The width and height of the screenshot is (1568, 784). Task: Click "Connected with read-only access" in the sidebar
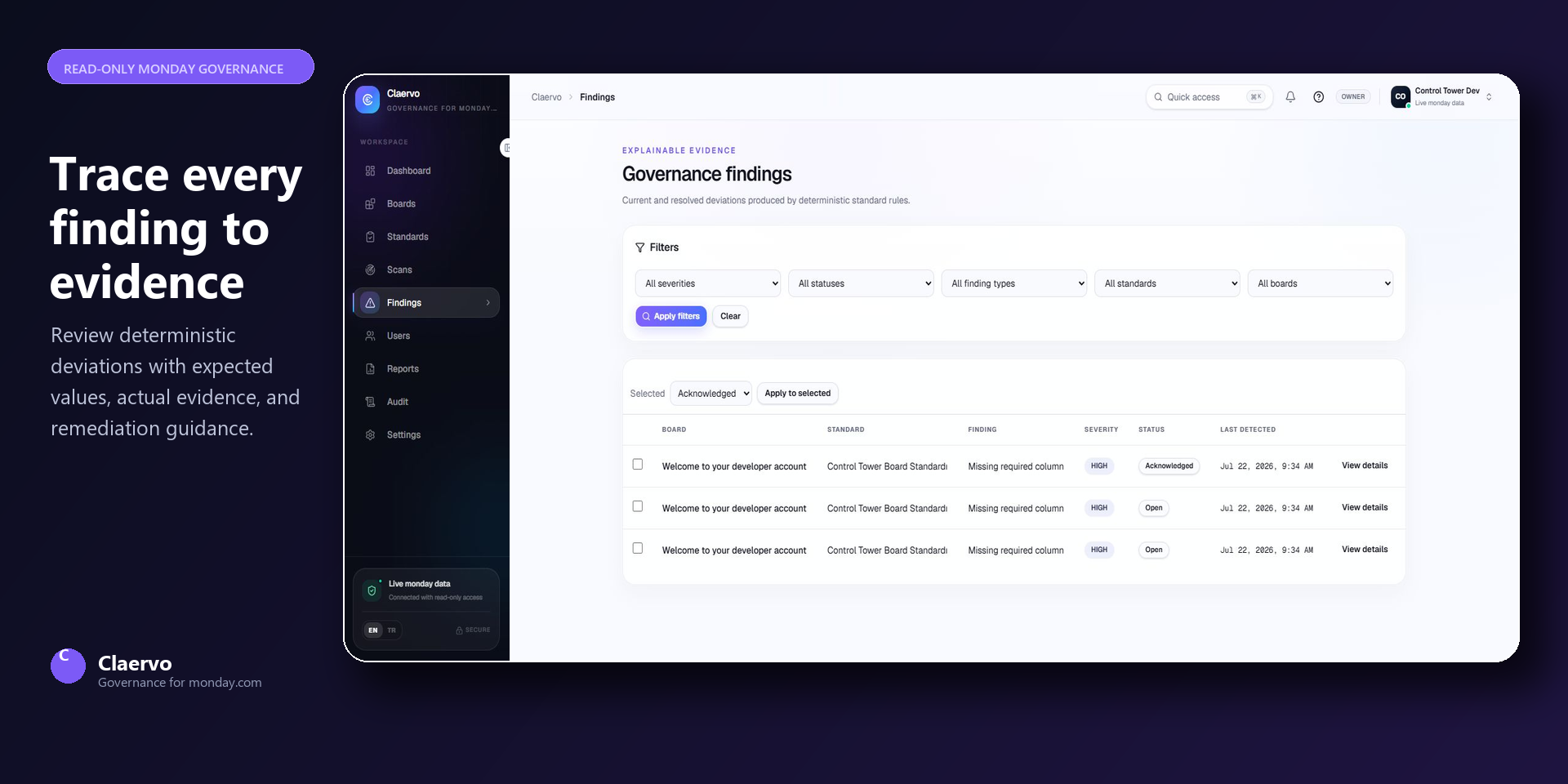pos(435,598)
